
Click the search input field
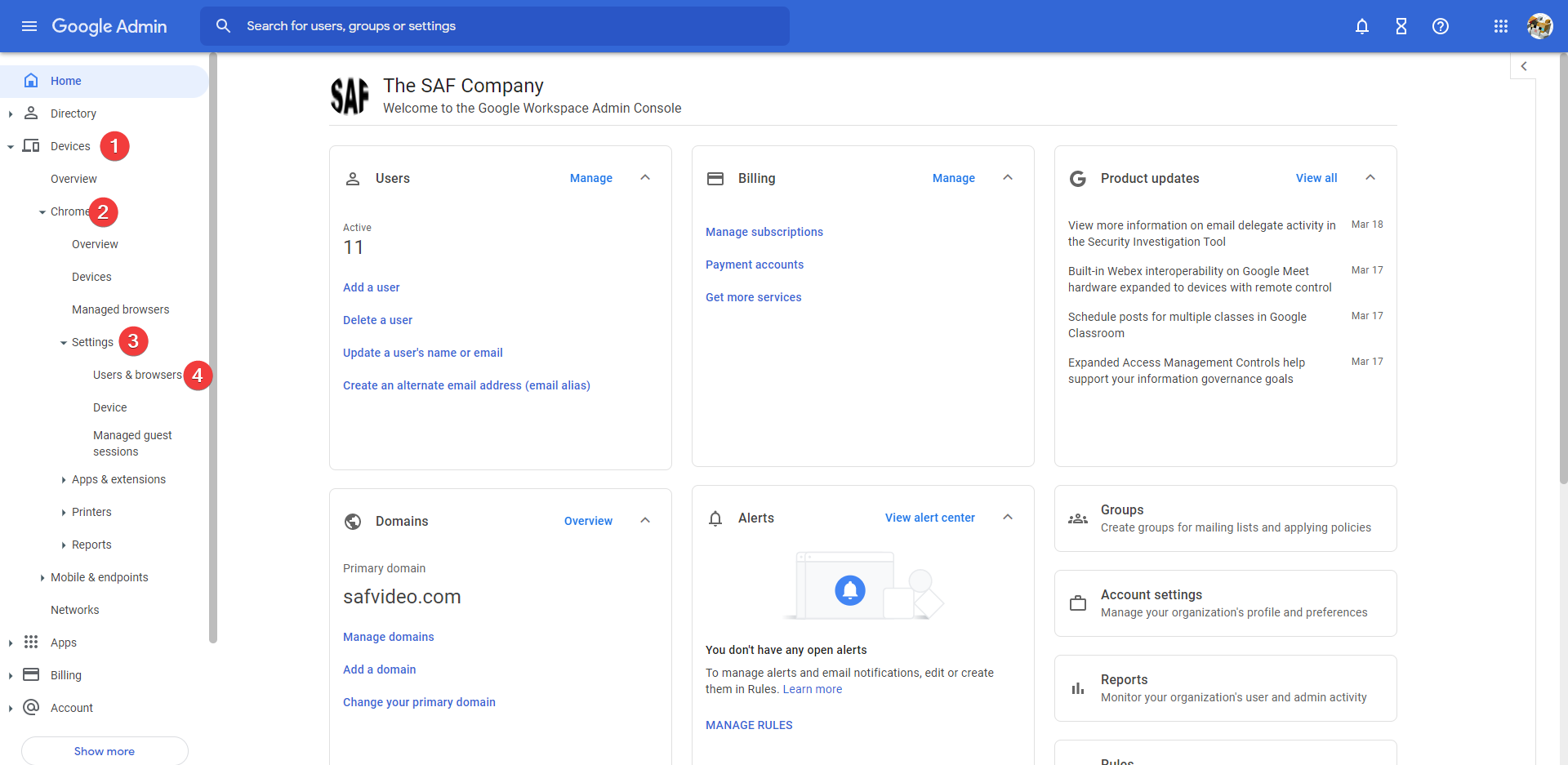point(495,26)
